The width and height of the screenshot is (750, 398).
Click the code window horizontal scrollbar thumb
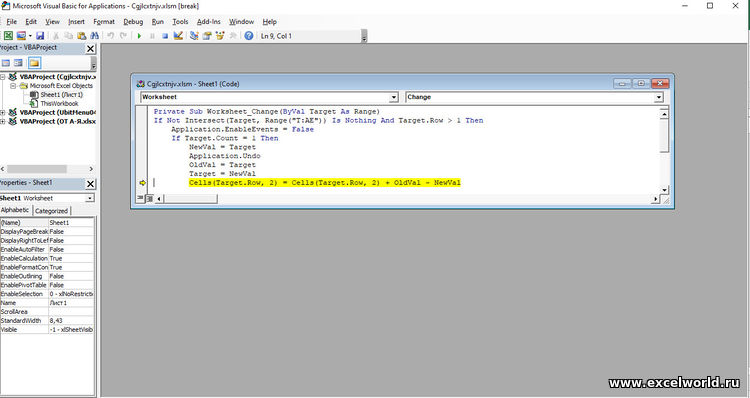[x=191, y=199]
